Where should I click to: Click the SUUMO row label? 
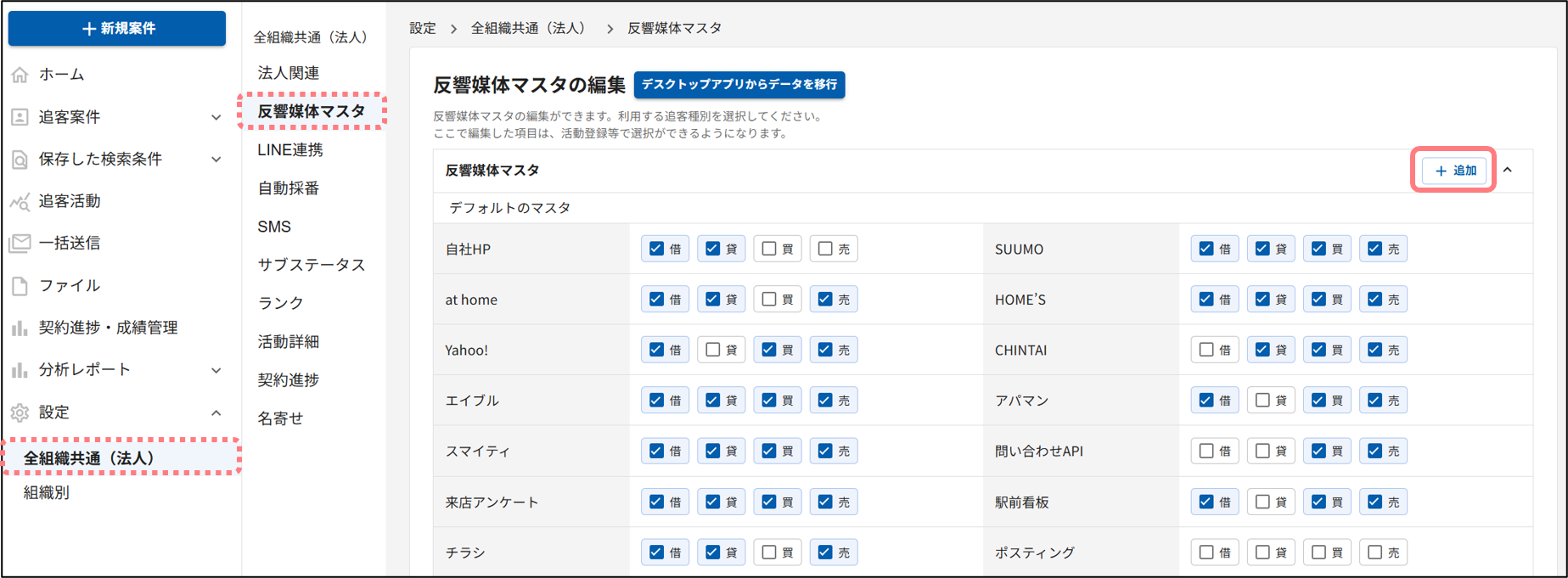click(x=1019, y=250)
